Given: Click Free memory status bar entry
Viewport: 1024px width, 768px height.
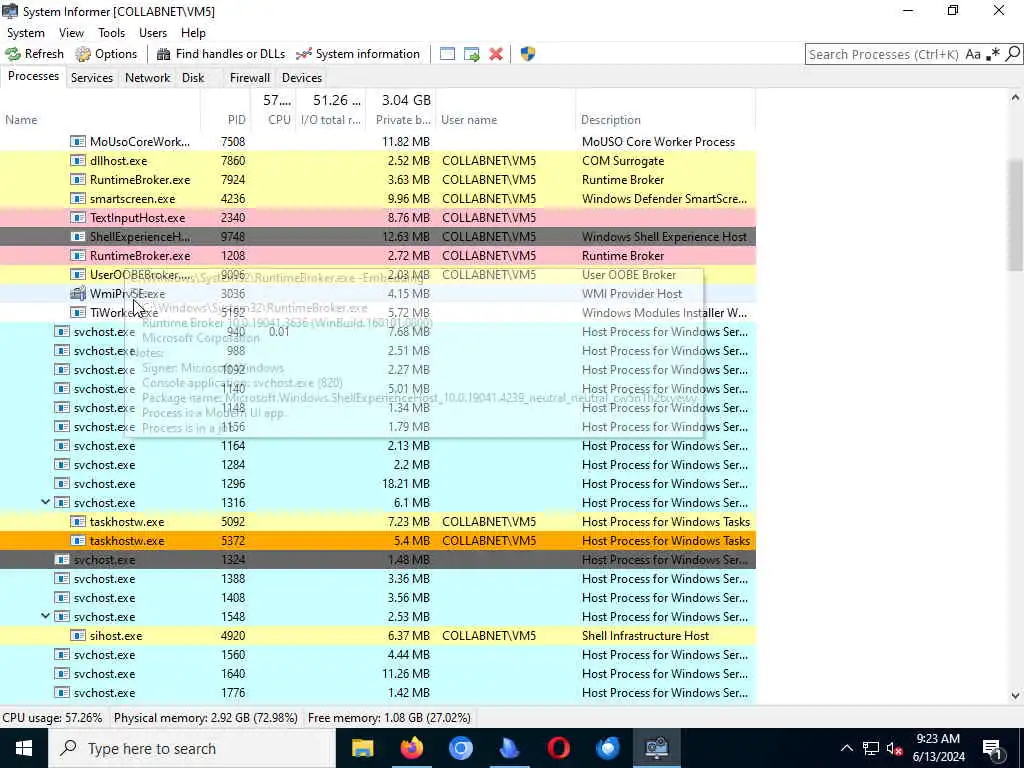Looking at the screenshot, I should click(x=389, y=718).
